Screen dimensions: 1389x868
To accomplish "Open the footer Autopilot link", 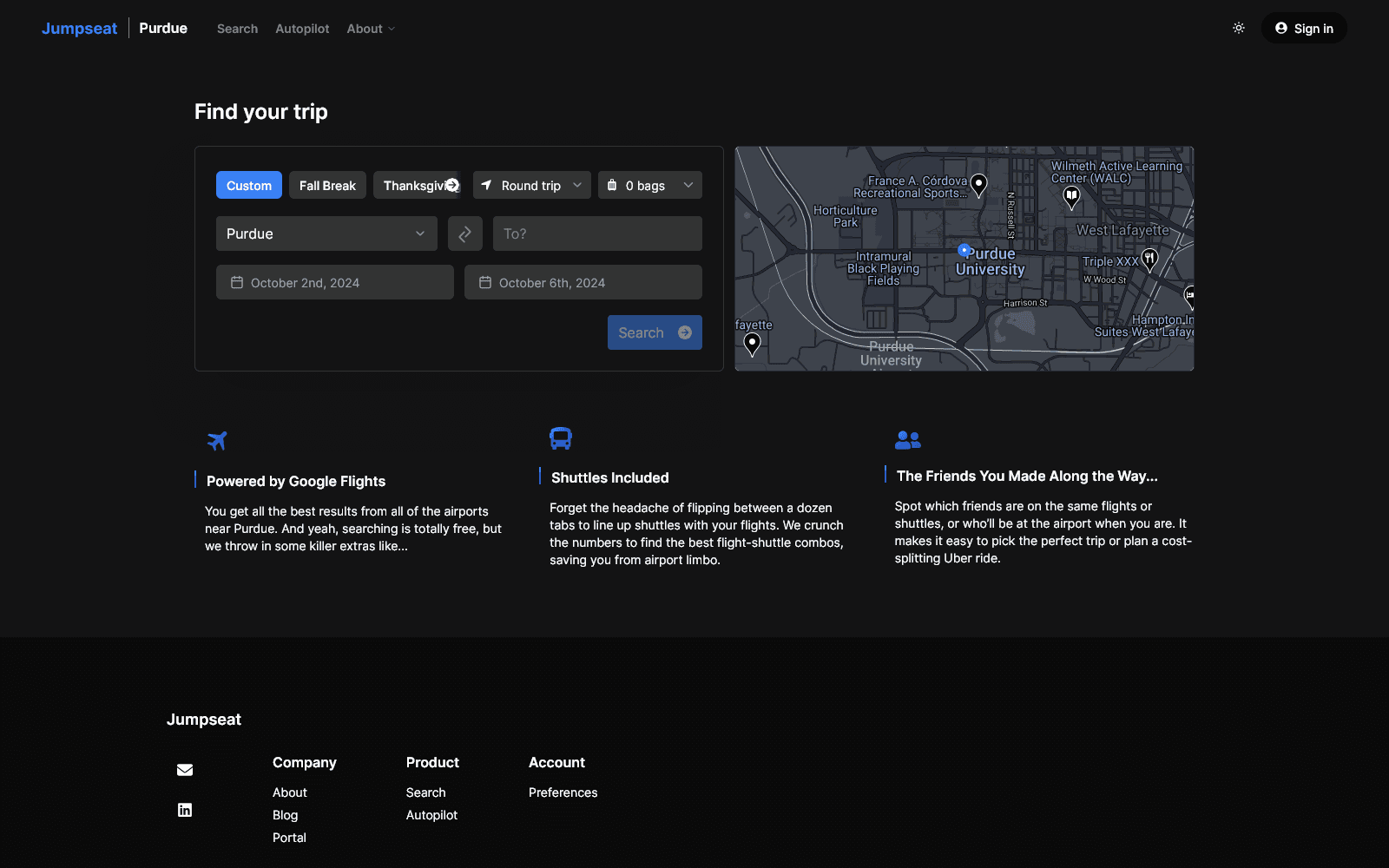I will (431, 815).
